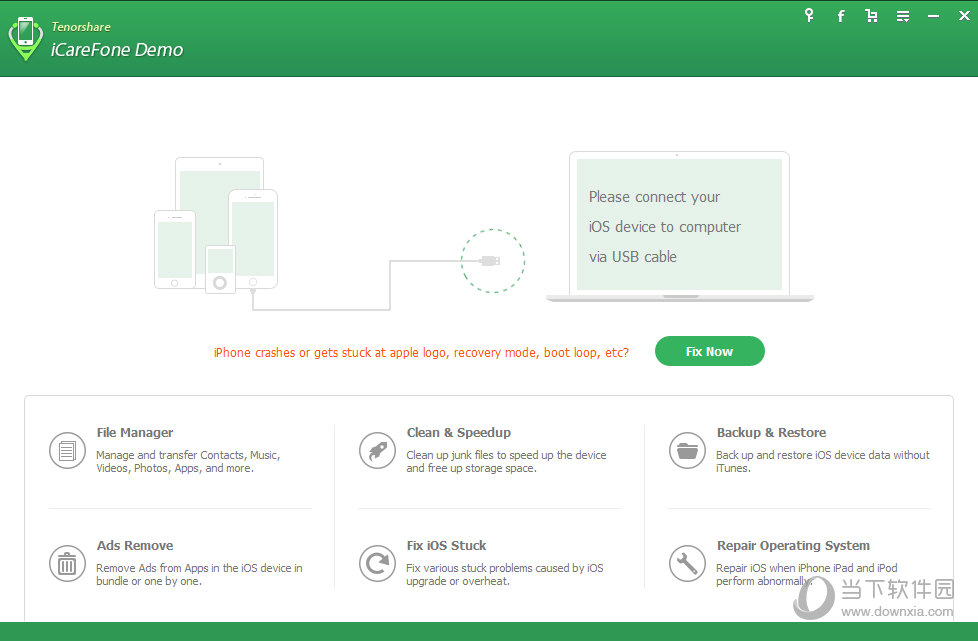The height and width of the screenshot is (641, 978).
Task: Open the Backup & Restore heading
Action: pos(772,433)
